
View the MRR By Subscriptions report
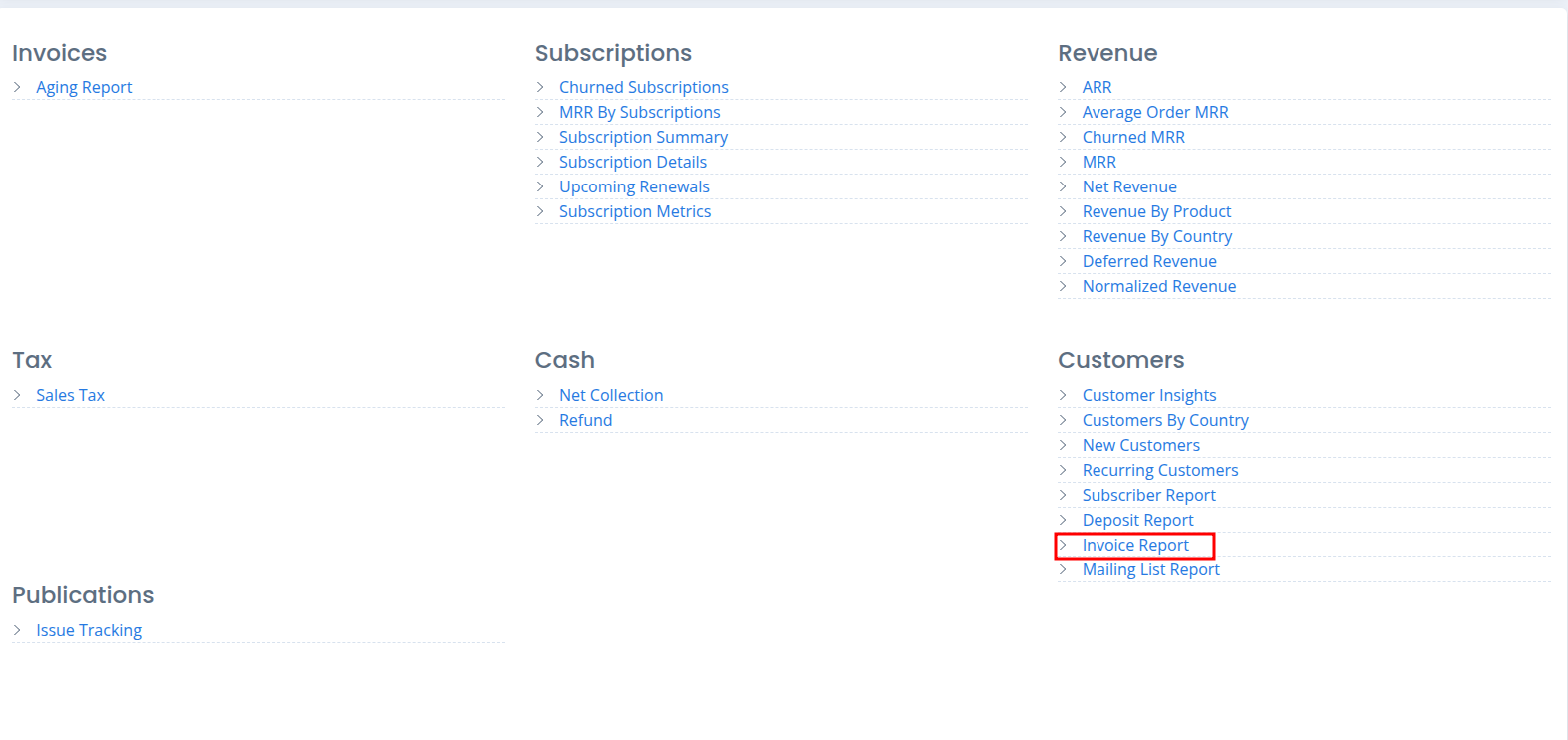639,112
